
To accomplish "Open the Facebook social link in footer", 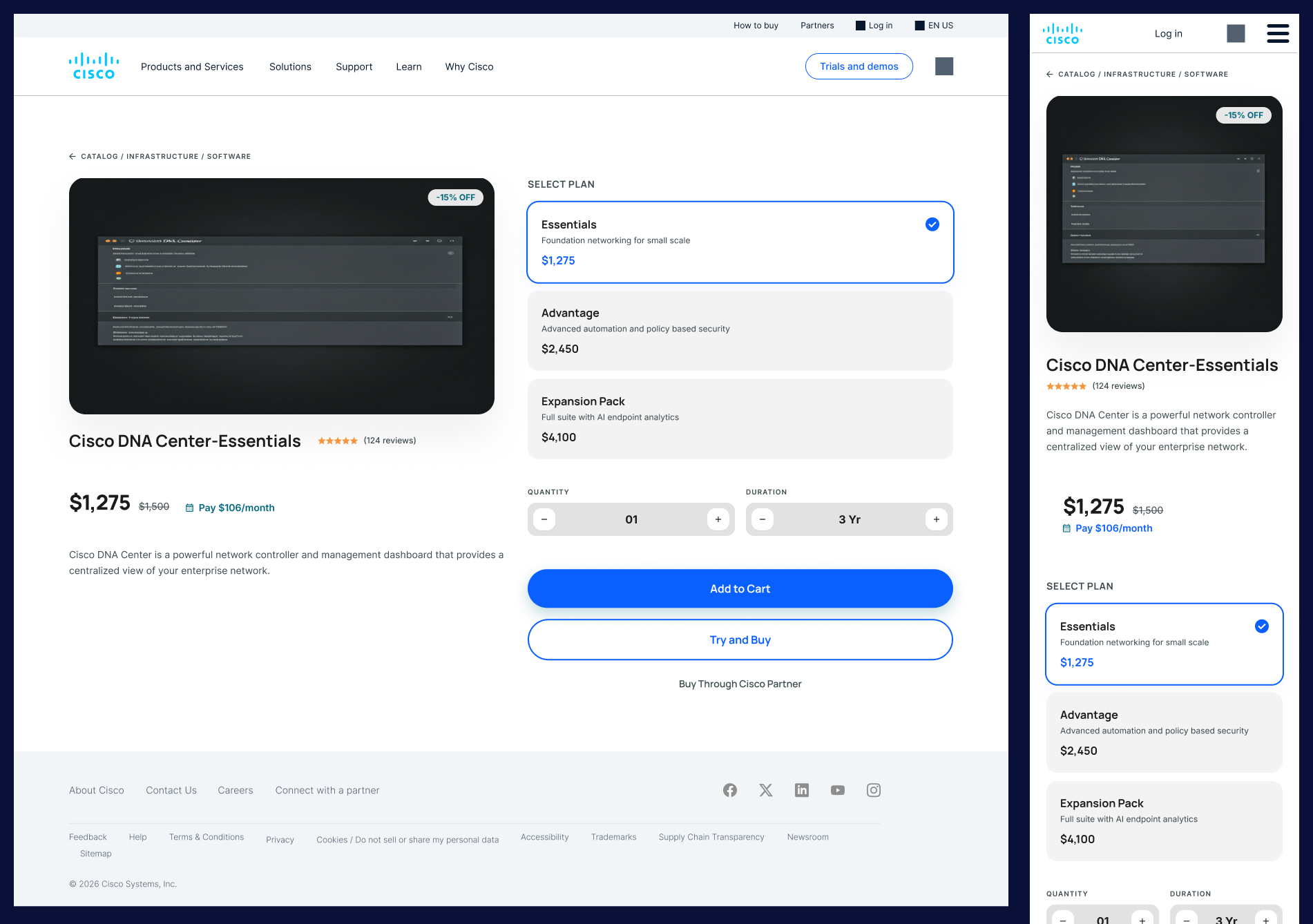I will (x=730, y=790).
